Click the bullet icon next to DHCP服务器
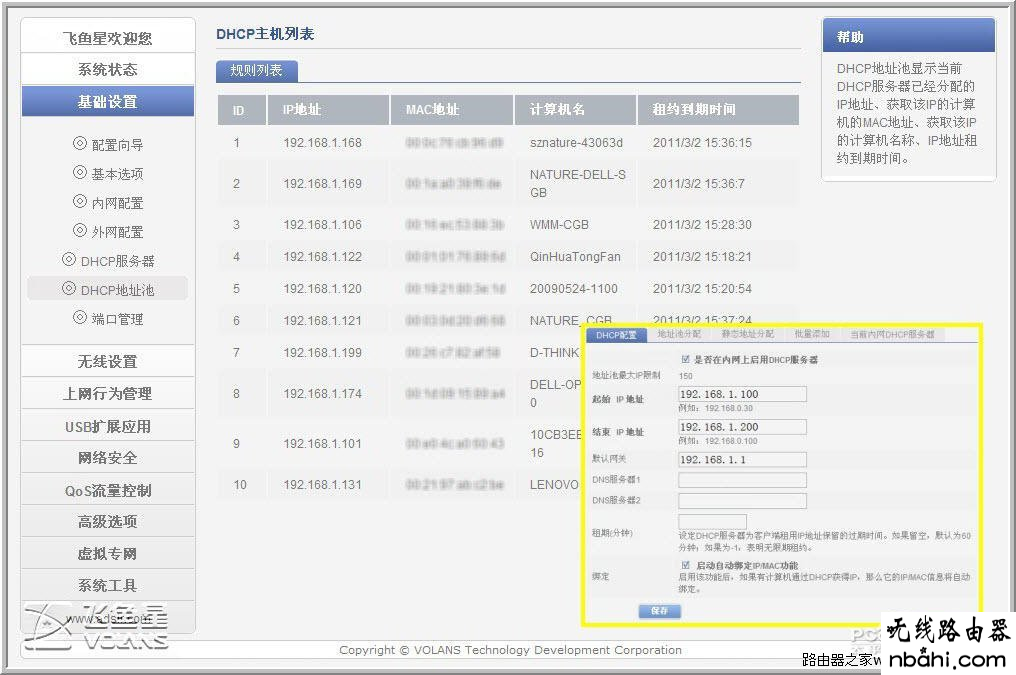 (x=69, y=259)
